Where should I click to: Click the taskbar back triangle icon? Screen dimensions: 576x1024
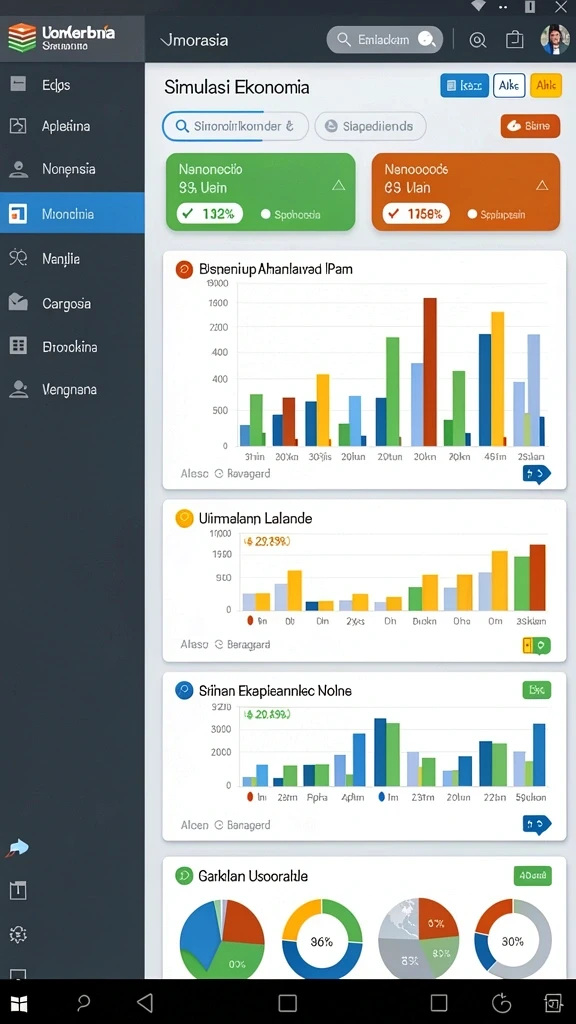[x=145, y=1002]
